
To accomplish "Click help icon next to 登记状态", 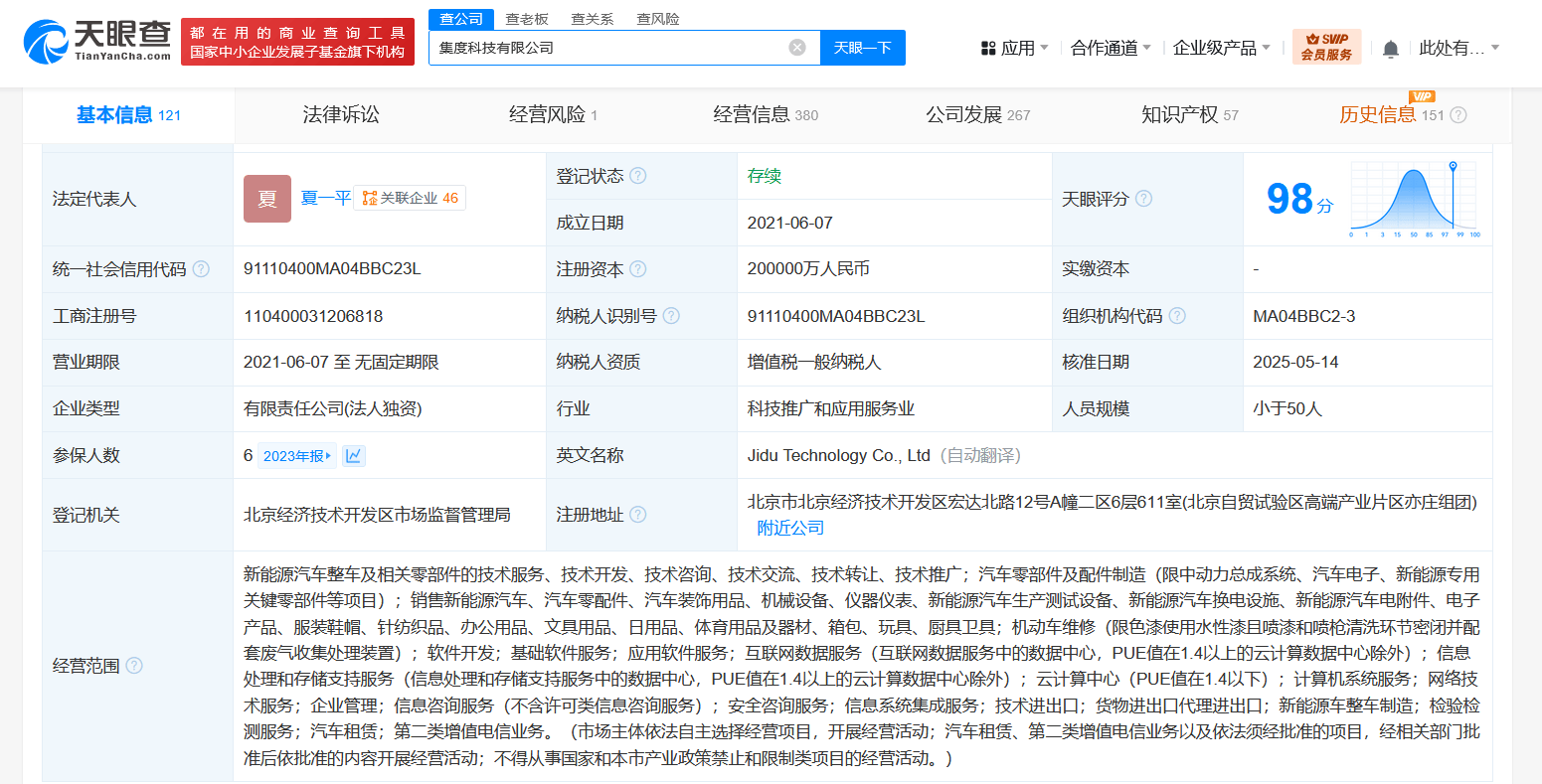I will point(638,176).
